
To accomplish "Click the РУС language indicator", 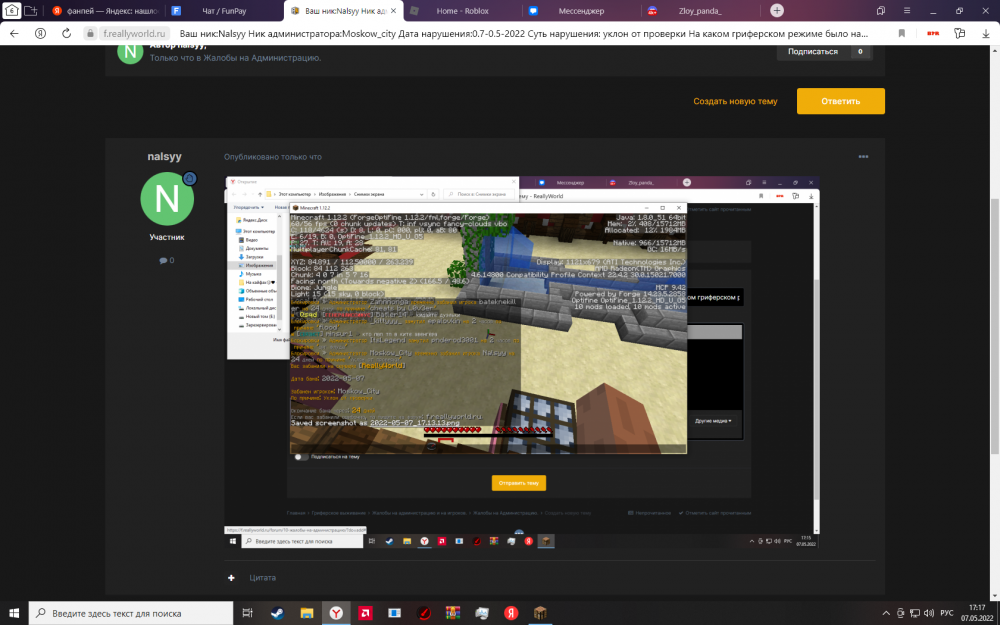I will click(947, 613).
